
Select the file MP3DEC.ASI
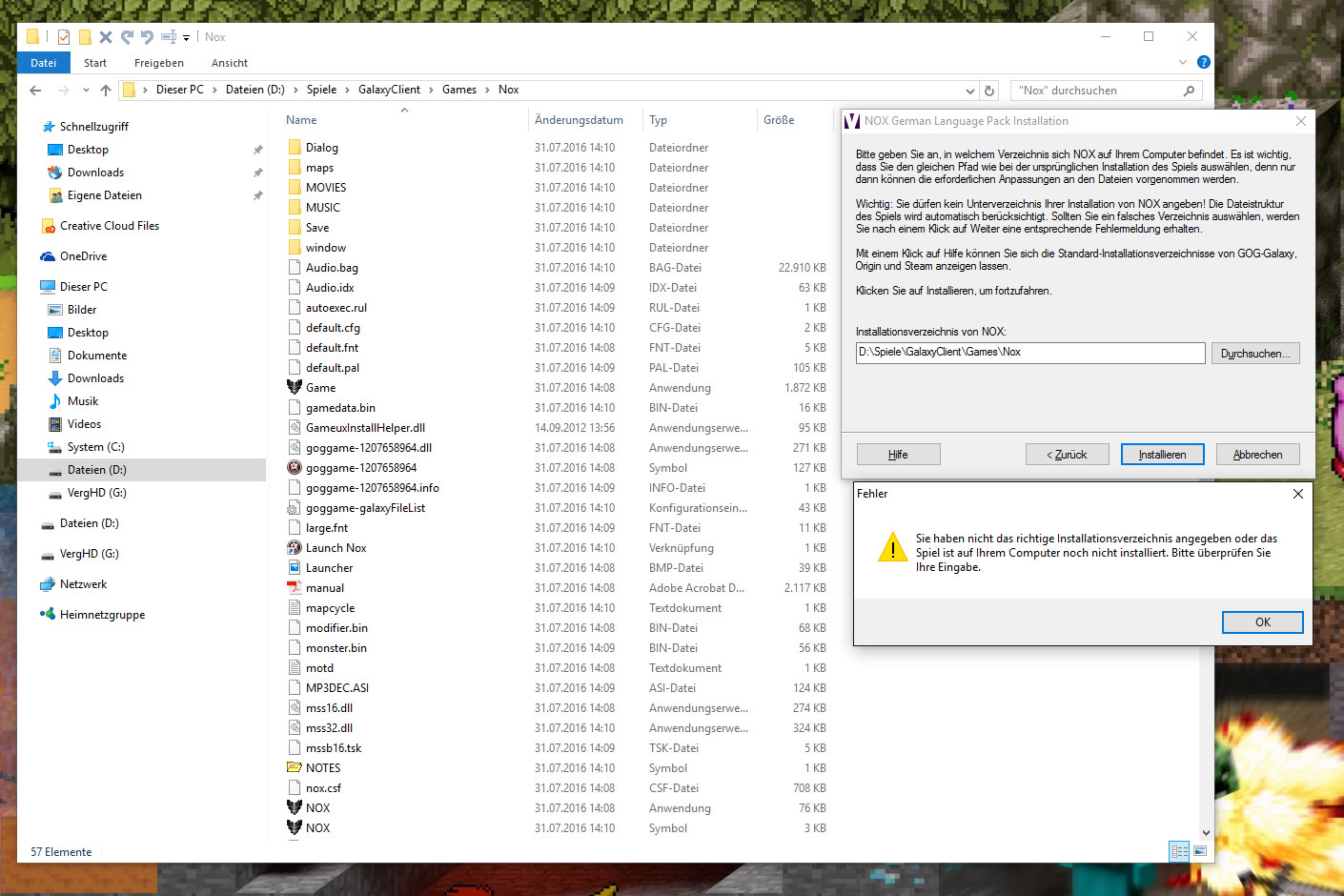pyautogui.click(x=336, y=688)
